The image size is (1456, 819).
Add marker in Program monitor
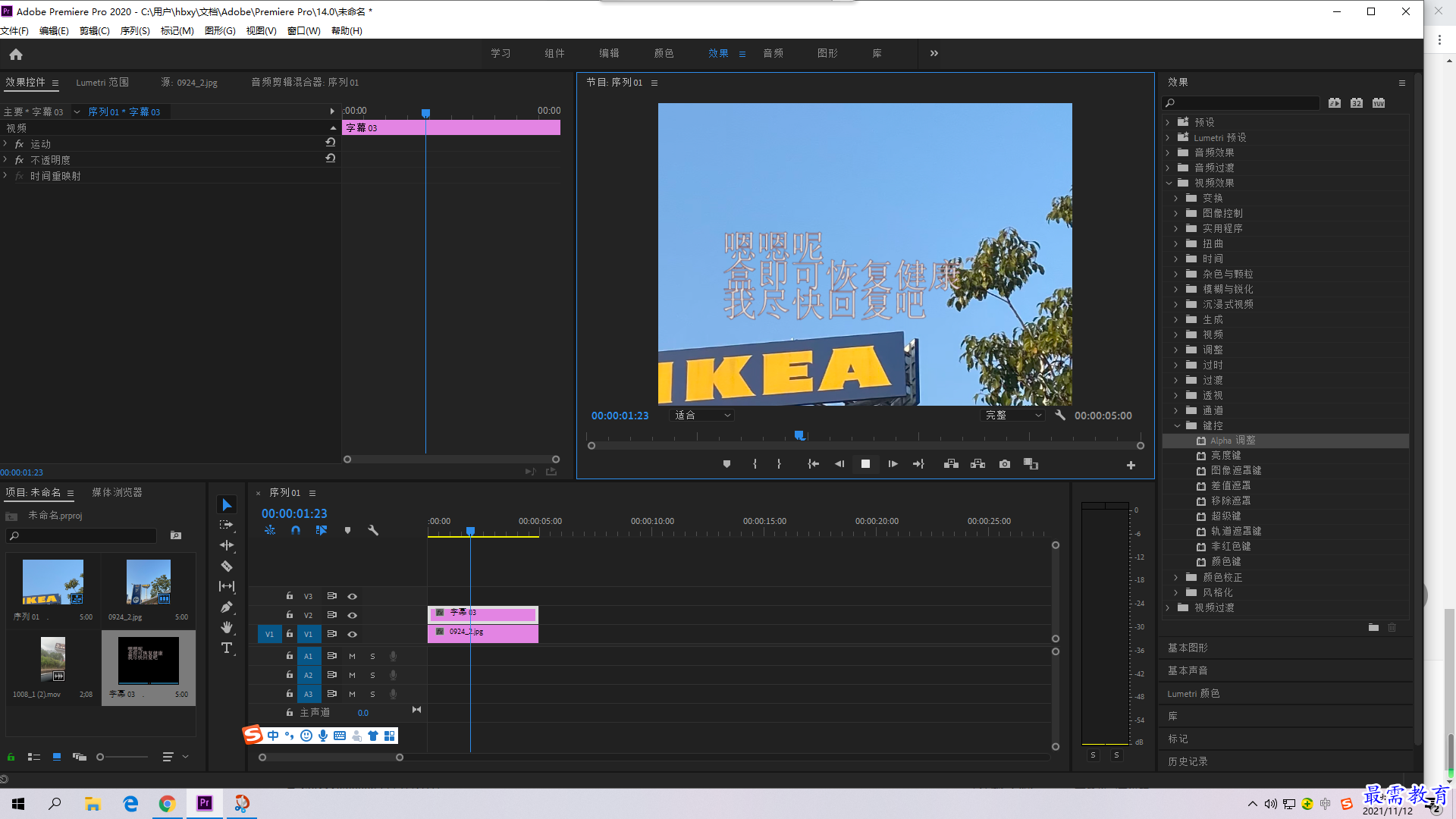(726, 464)
